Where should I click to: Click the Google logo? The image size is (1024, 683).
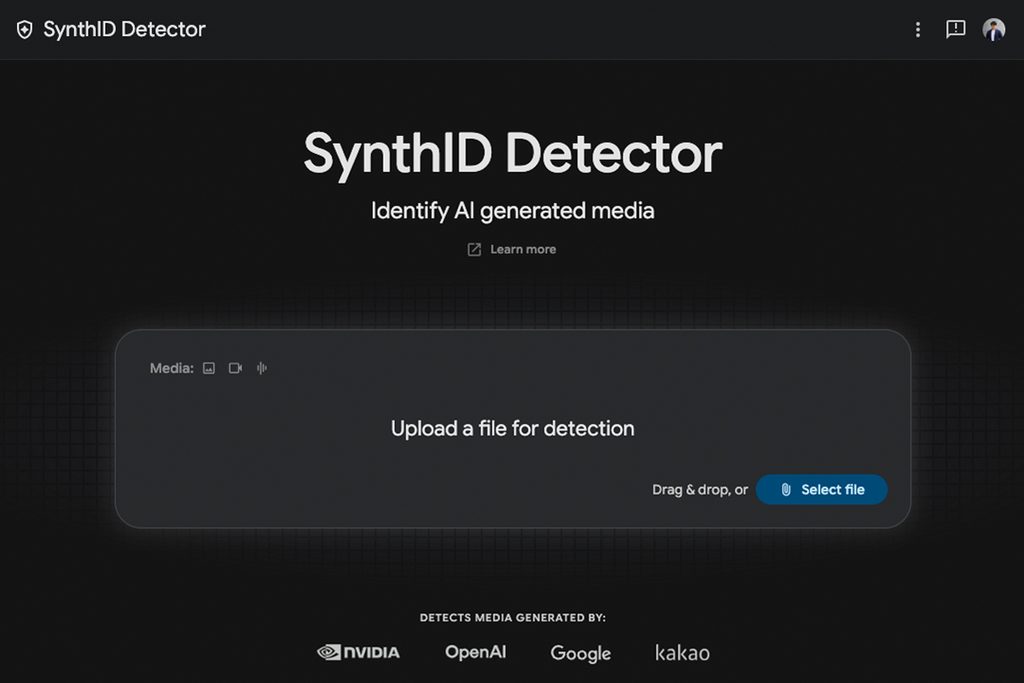(x=581, y=653)
